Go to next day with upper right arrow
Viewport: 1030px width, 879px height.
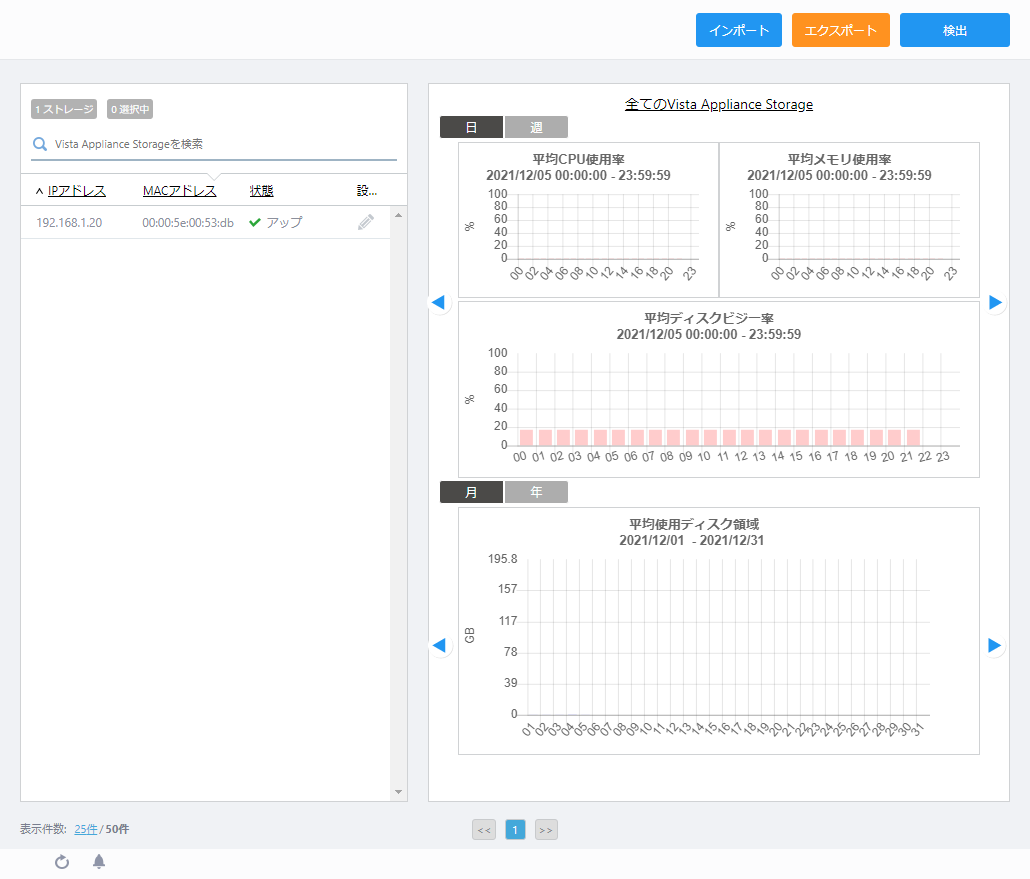(x=995, y=302)
